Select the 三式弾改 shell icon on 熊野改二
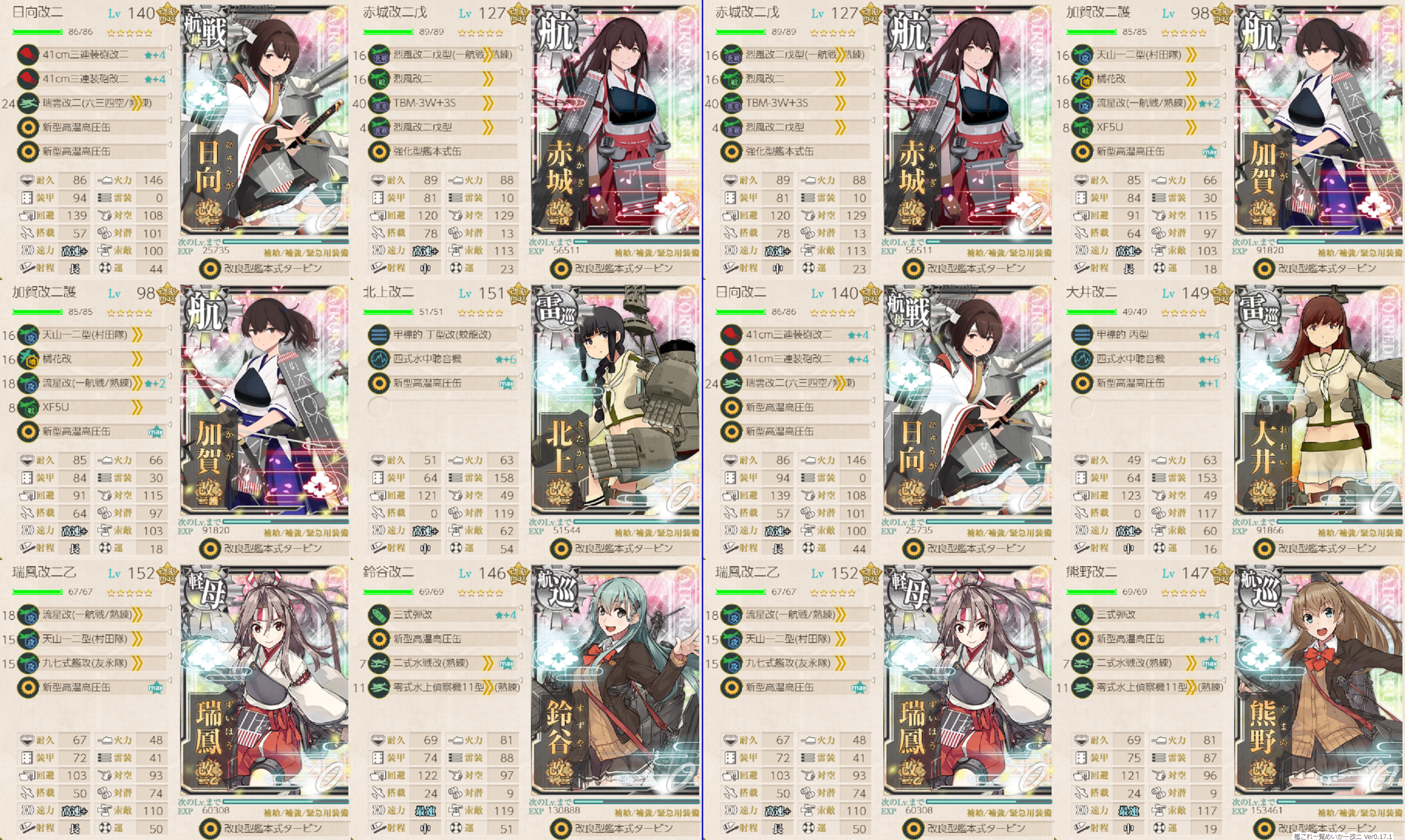The width and height of the screenshot is (1405, 840). [1081, 615]
